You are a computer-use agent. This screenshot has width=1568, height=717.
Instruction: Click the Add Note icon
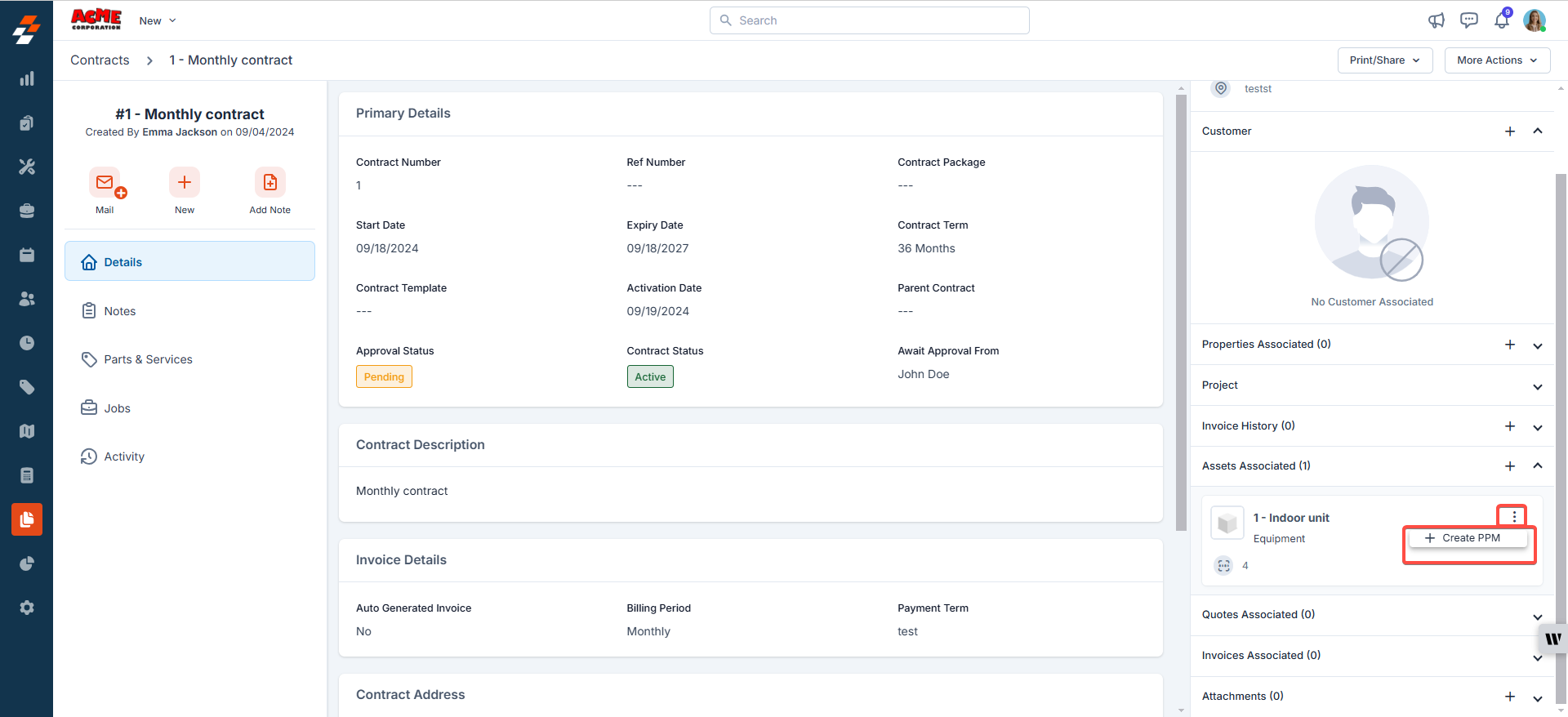pos(269,183)
